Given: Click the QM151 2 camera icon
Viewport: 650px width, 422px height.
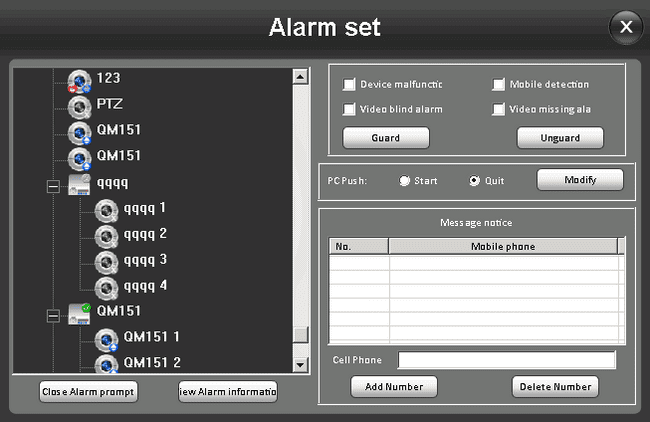Looking at the screenshot, I should [x=106, y=362].
